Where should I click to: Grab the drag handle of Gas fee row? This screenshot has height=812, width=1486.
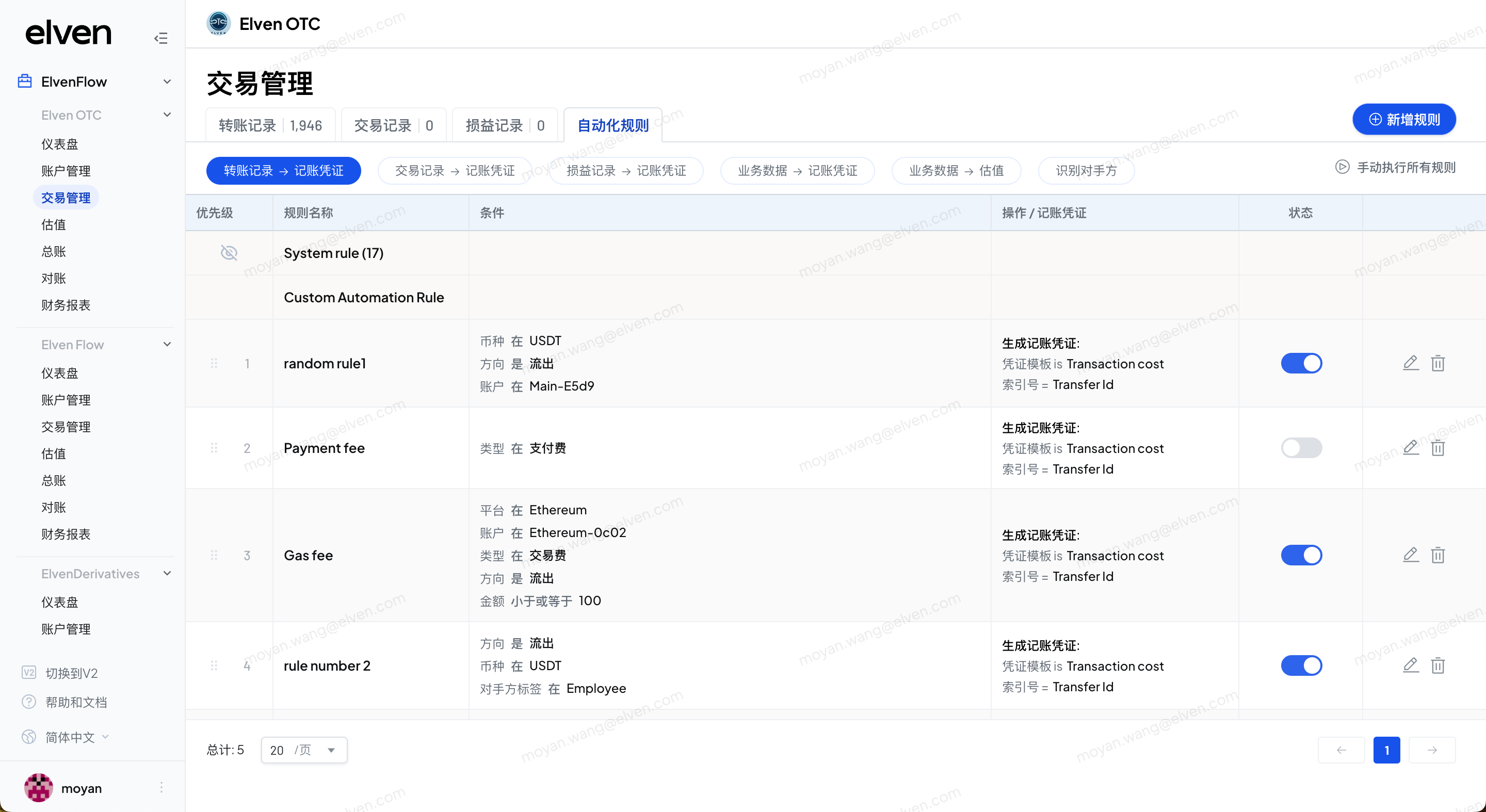[x=214, y=555]
